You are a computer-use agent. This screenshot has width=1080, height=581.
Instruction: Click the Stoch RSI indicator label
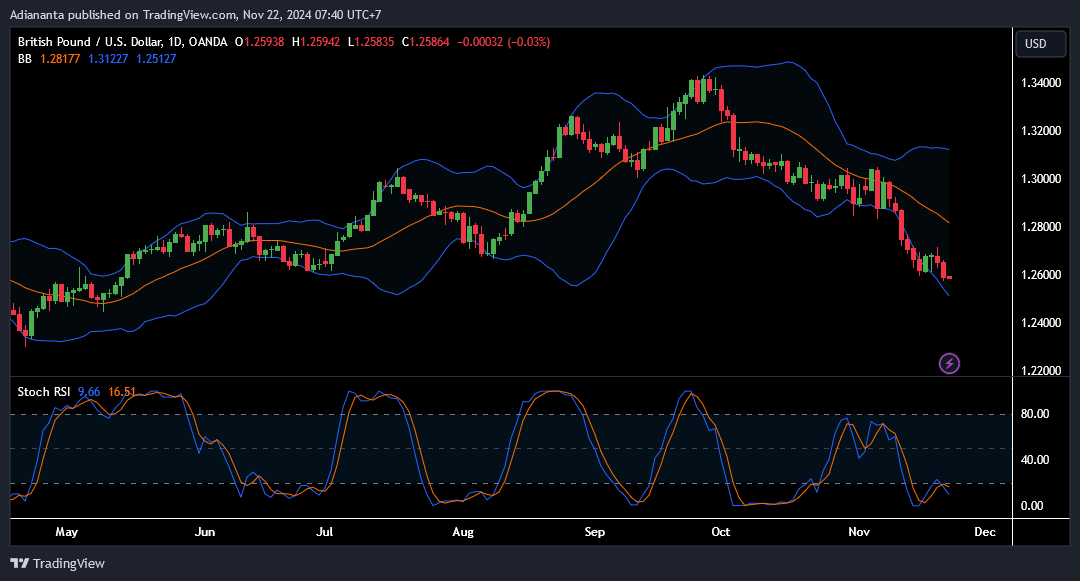[43, 392]
